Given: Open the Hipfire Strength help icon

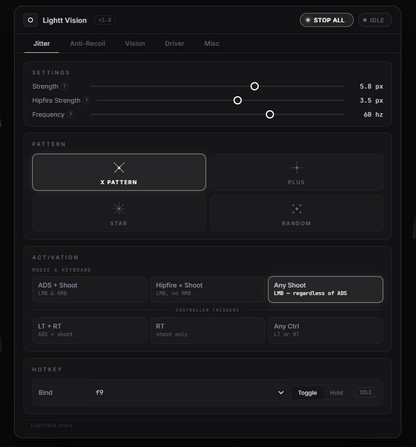Looking at the screenshot, I should 87,100.
